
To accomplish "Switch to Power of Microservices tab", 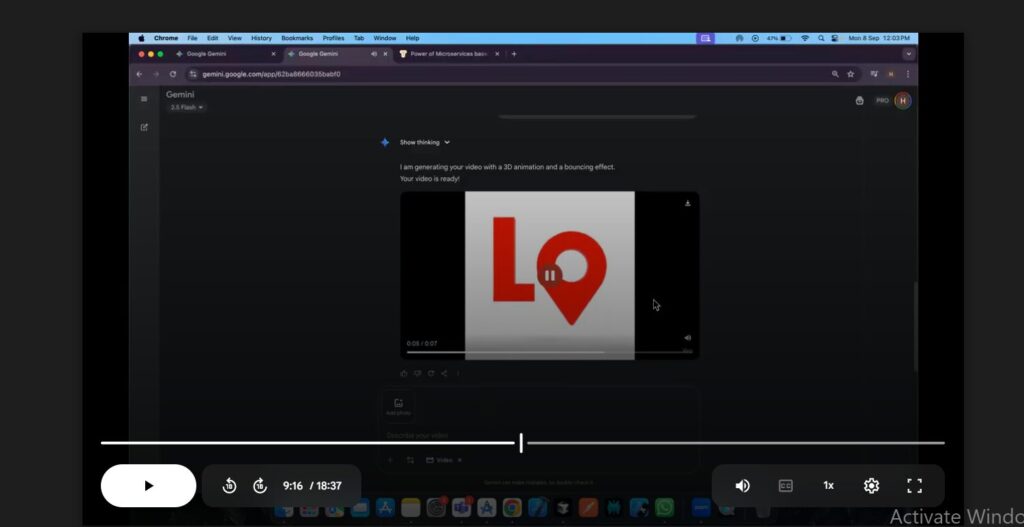I will coord(443,54).
